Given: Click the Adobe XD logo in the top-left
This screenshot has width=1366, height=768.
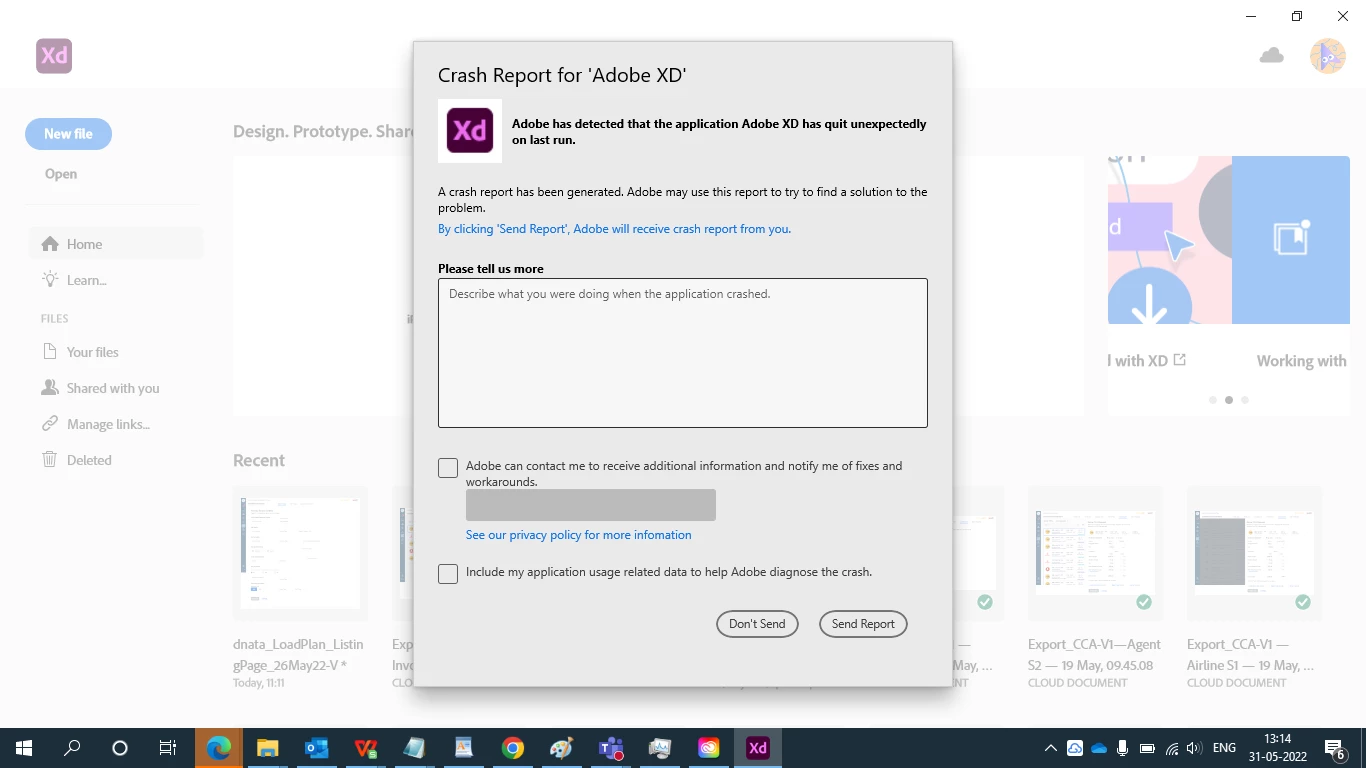Looking at the screenshot, I should click(54, 56).
